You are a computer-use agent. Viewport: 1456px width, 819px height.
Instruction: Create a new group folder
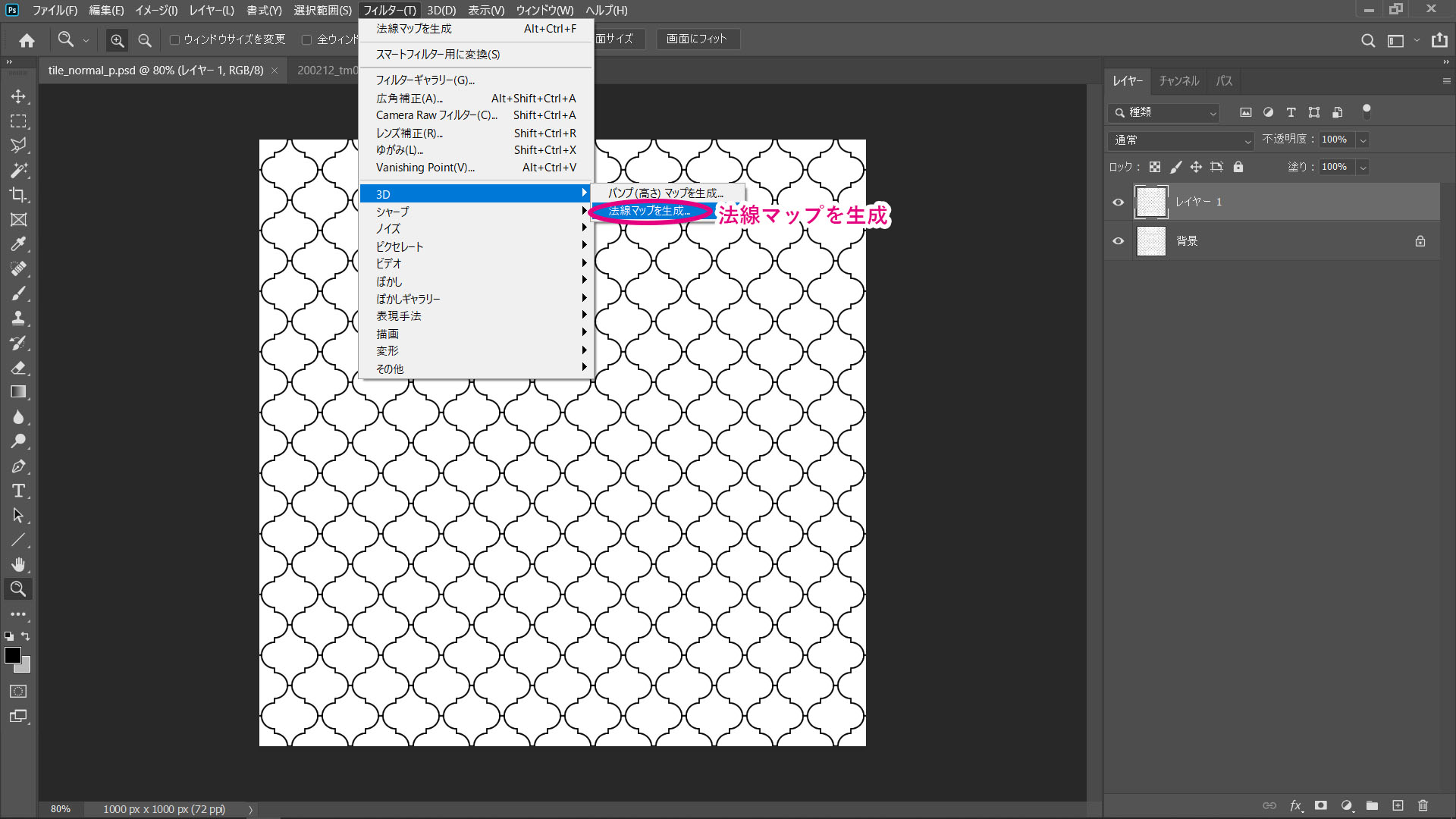pyautogui.click(x=1372, y=805)
